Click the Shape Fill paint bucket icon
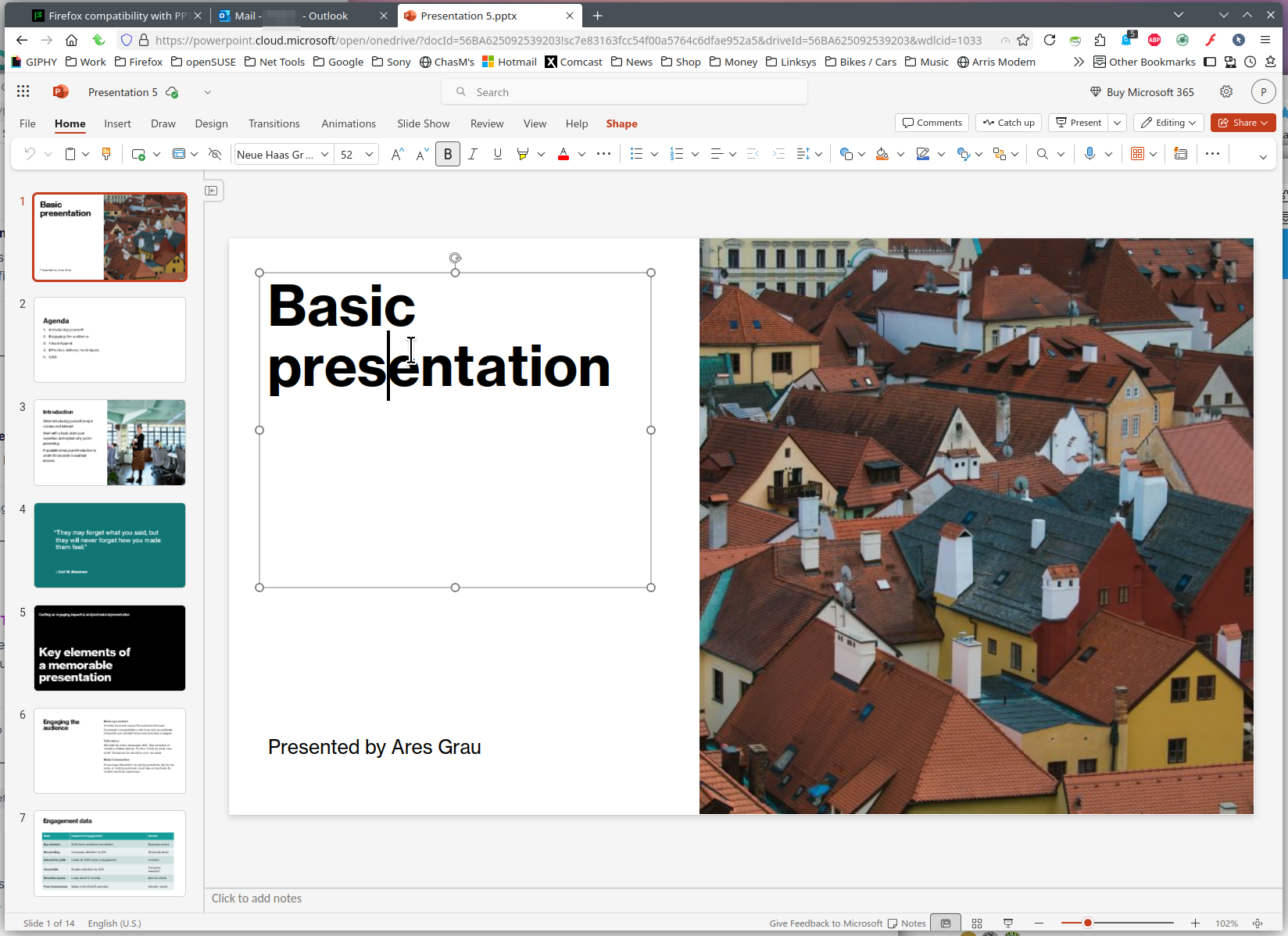The height and width of the screenshot is (936, 1288). (882, 154)
